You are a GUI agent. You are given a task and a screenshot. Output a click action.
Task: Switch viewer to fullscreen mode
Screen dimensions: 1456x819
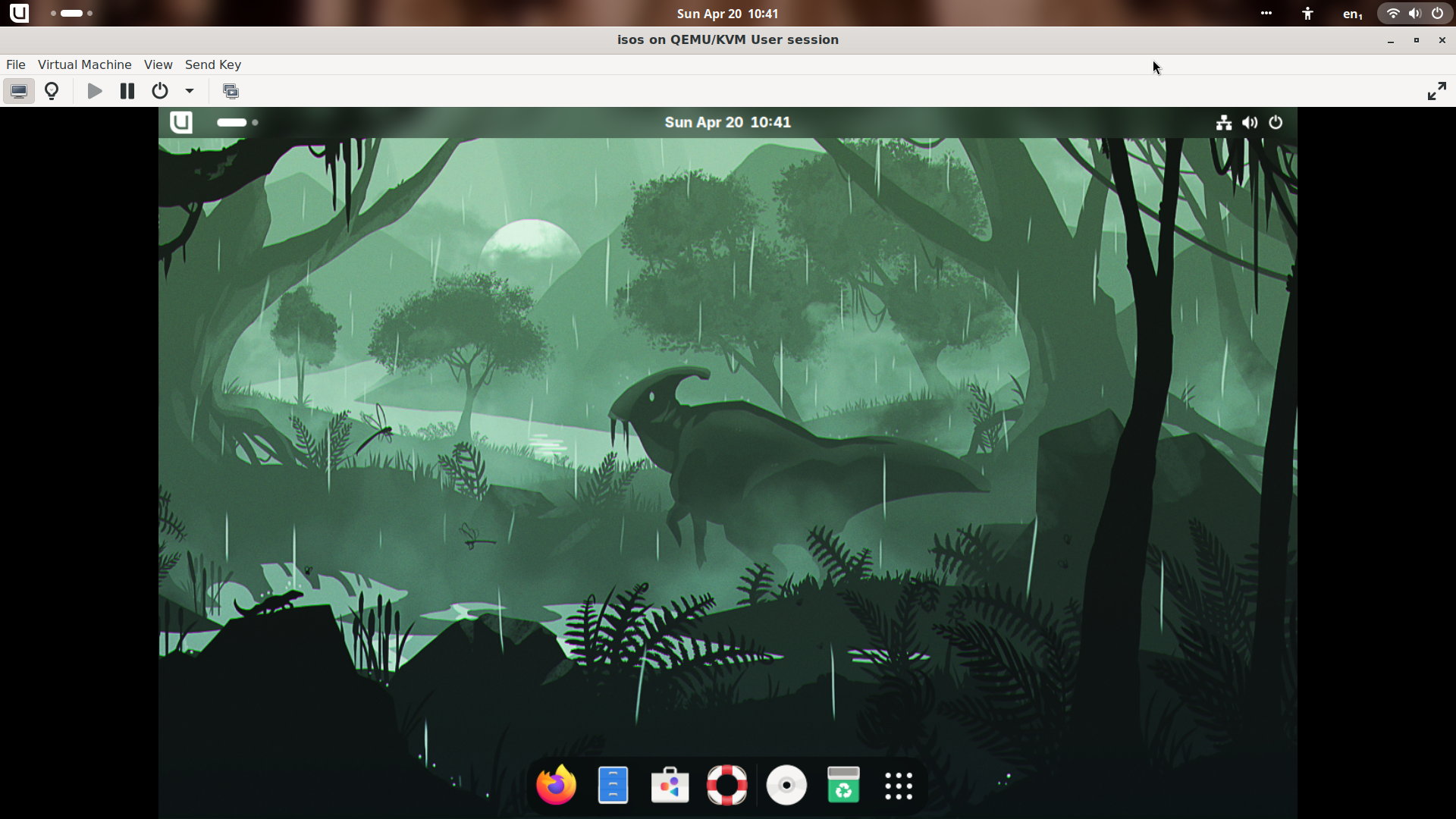tap(1436, 92)
